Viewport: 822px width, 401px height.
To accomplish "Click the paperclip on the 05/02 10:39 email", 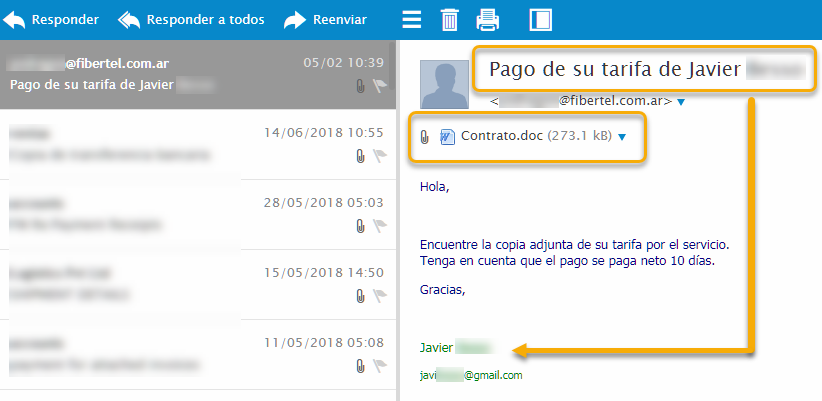I will click(360, 86).
